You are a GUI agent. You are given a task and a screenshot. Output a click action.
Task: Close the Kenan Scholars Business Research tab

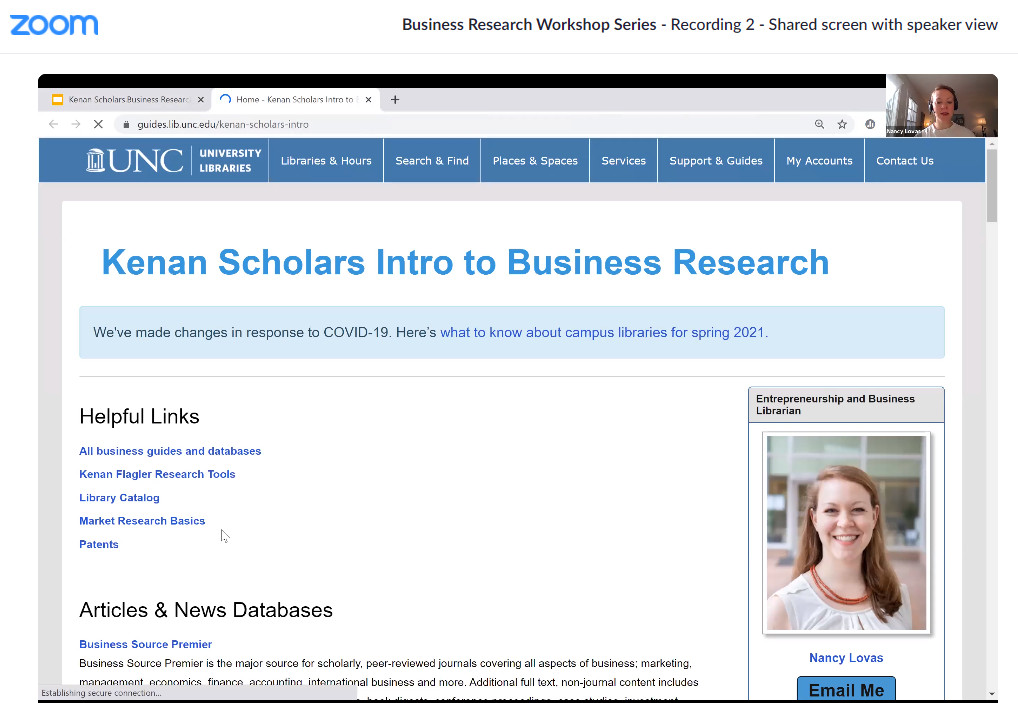click(x=201, y=99)
